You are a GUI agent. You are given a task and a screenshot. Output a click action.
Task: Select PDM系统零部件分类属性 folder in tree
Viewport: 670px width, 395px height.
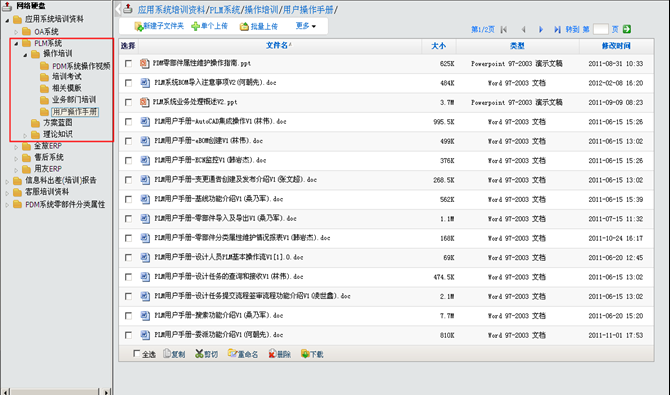65,204
